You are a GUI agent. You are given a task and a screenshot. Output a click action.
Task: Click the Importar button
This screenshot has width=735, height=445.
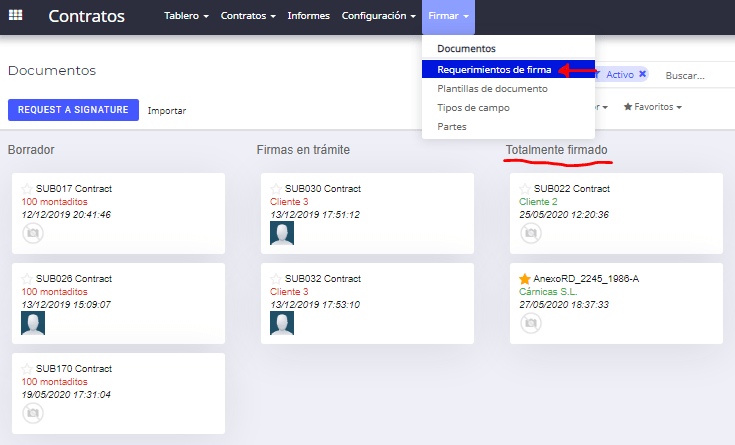coord(167,111)
